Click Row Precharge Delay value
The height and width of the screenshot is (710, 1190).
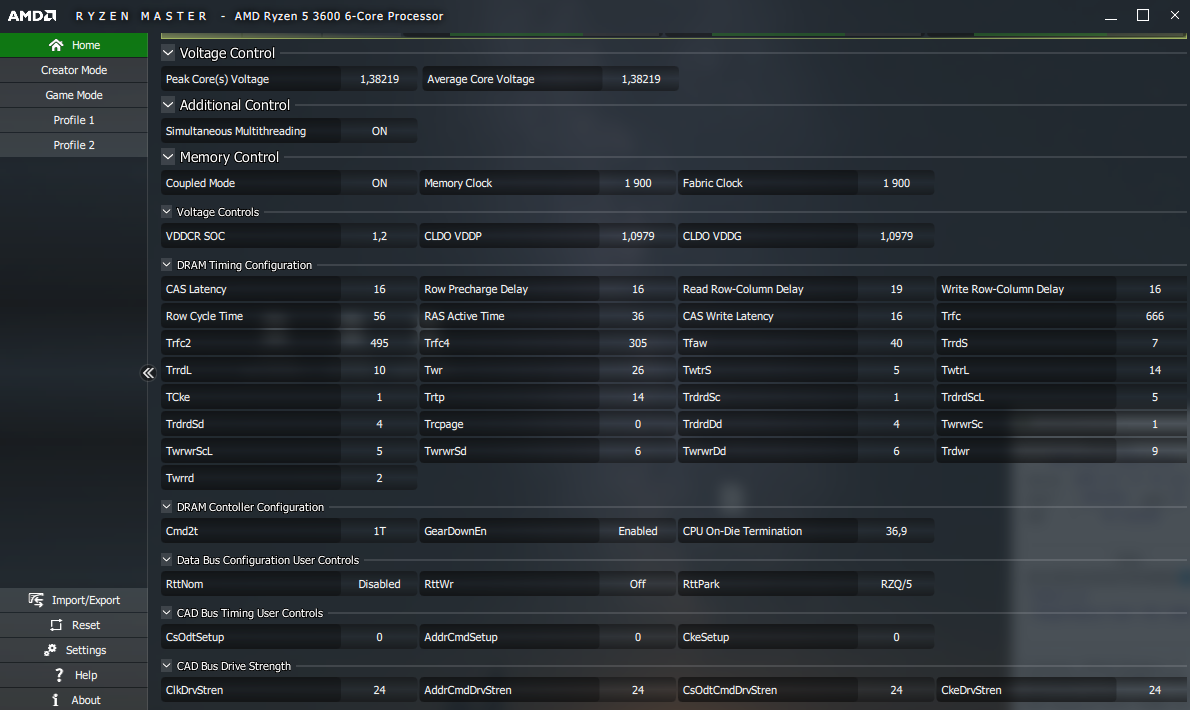pyautogui.click(x=638, y=289)
